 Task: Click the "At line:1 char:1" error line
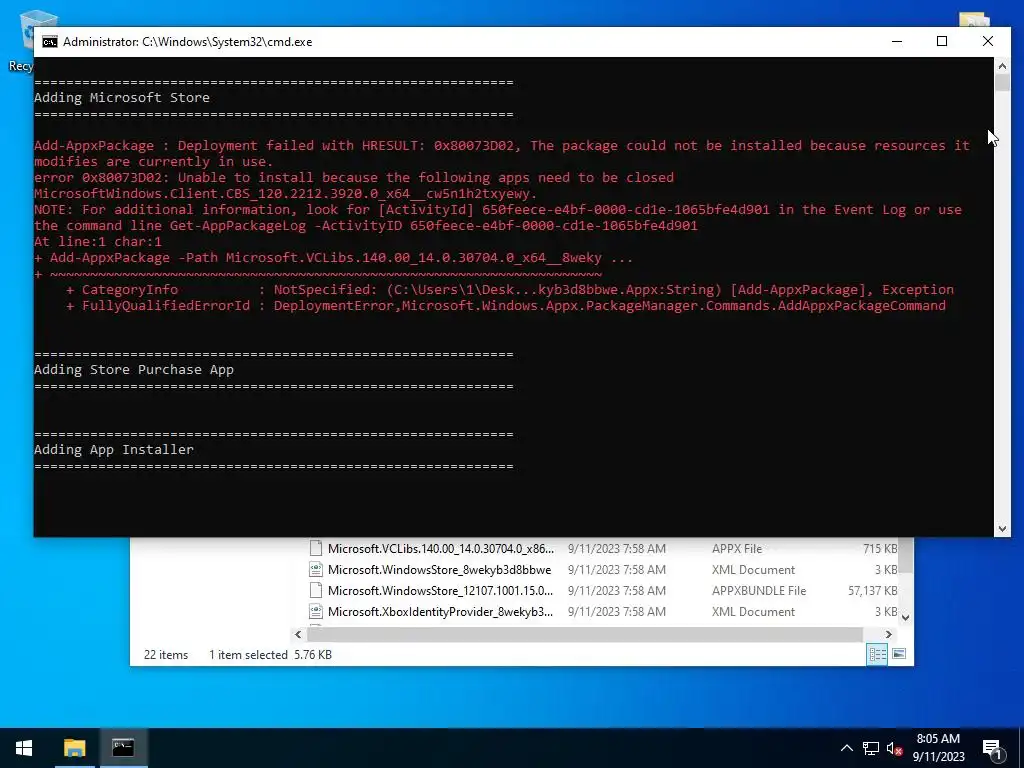pyautogui.click(x=98, y=242)
